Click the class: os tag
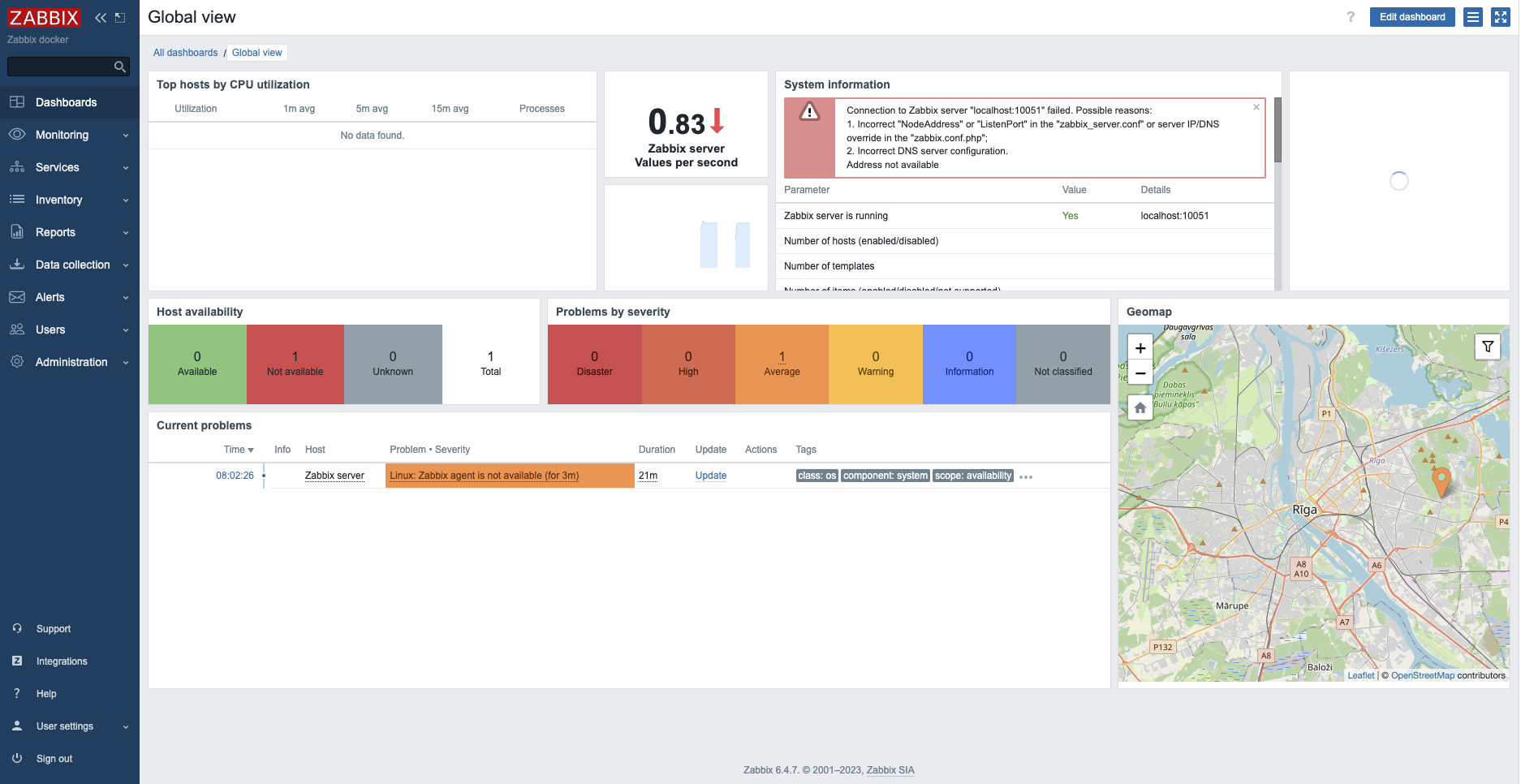This screenshot has height=784, width=1521. click(817, 476)
